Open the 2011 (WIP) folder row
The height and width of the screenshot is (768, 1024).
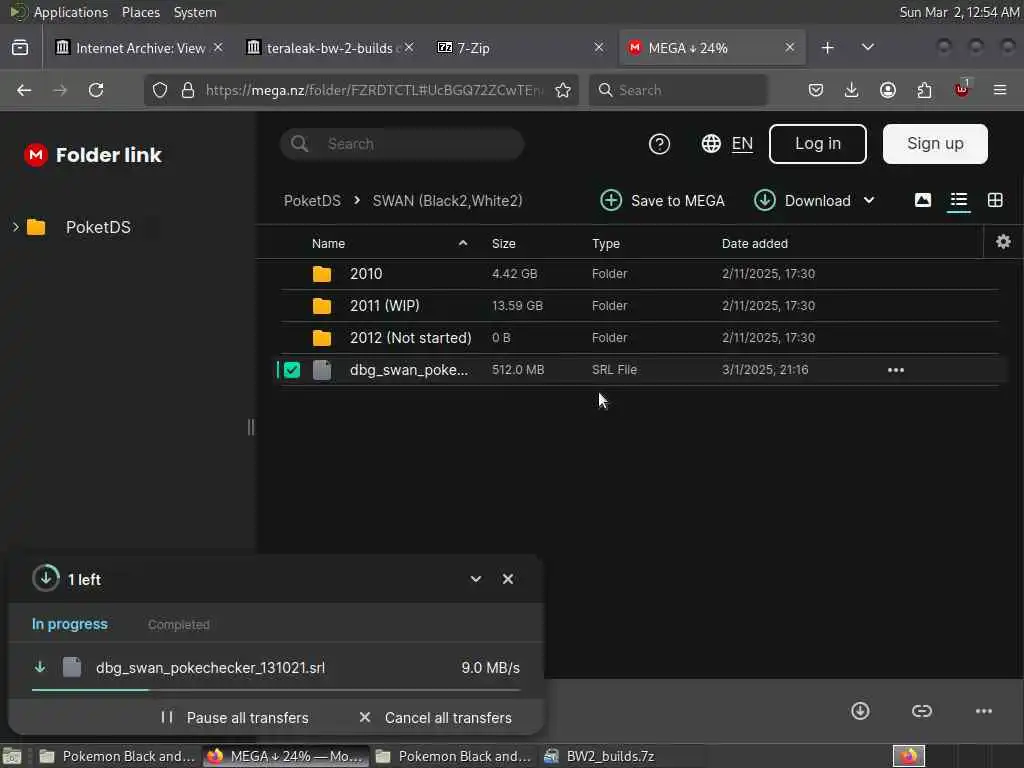[x=640, y=306]
